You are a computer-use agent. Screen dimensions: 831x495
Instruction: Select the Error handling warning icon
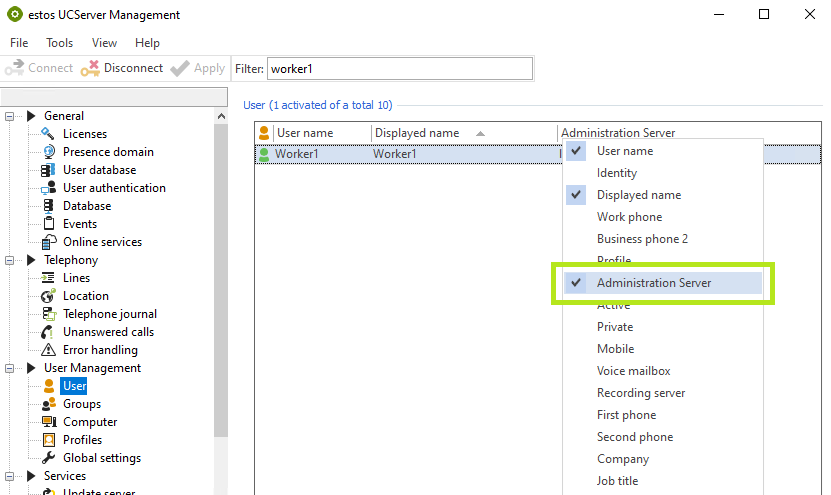pos(48,350)
